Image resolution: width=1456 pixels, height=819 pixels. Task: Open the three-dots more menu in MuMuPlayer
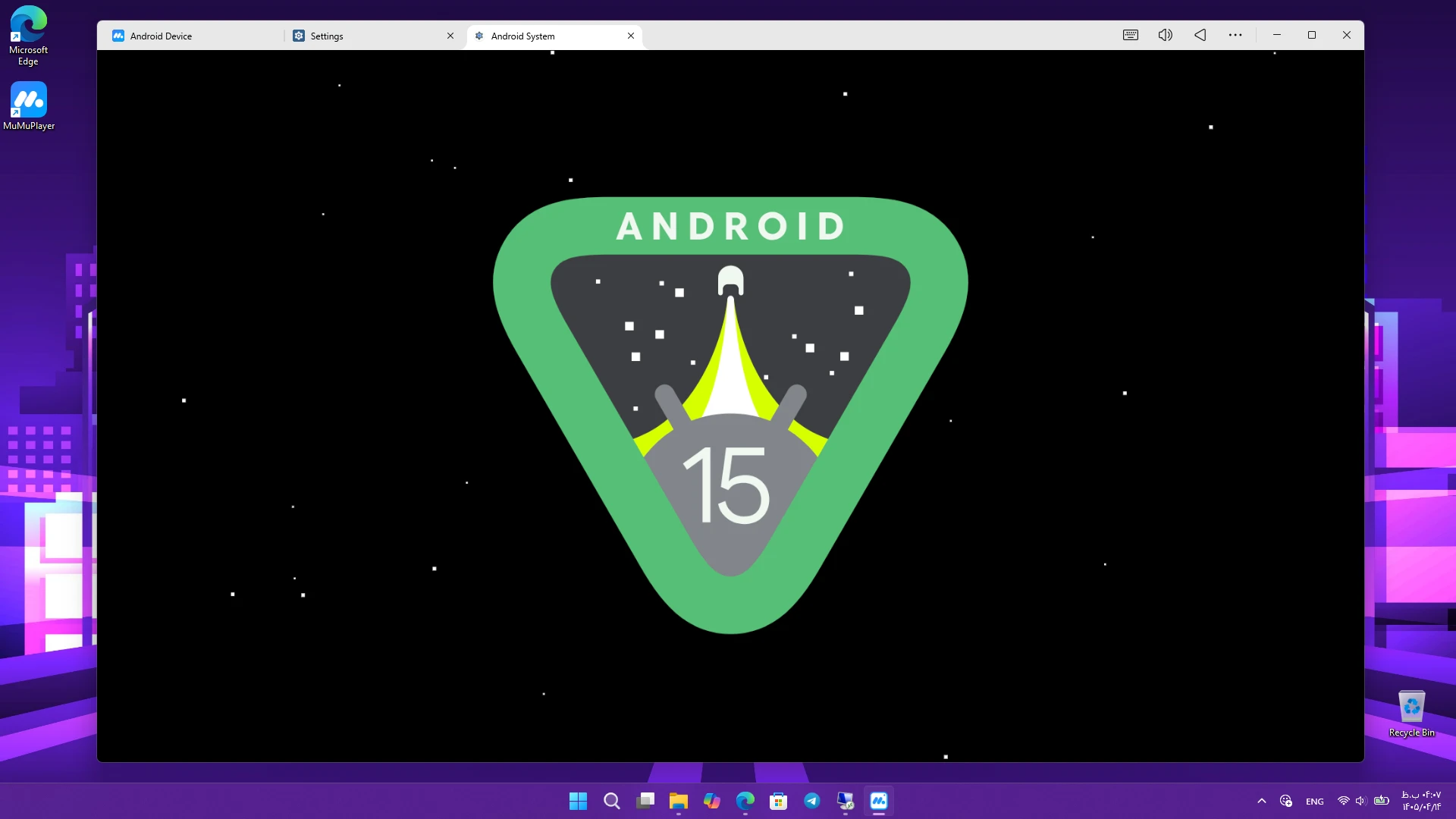click(x=1235, y=35)
